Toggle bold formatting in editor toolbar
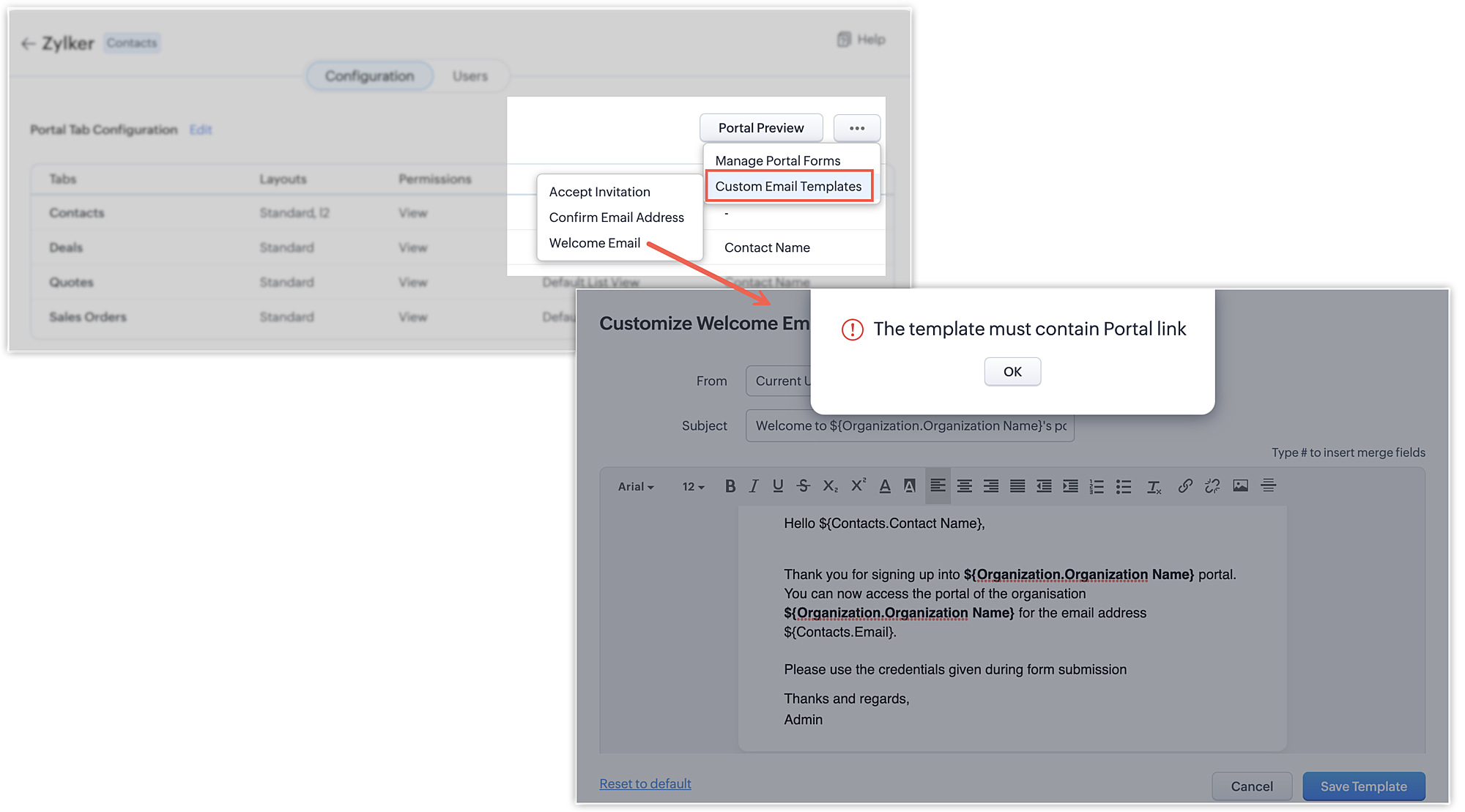This screenshot has width=1465, height=812. click(730, 486)
